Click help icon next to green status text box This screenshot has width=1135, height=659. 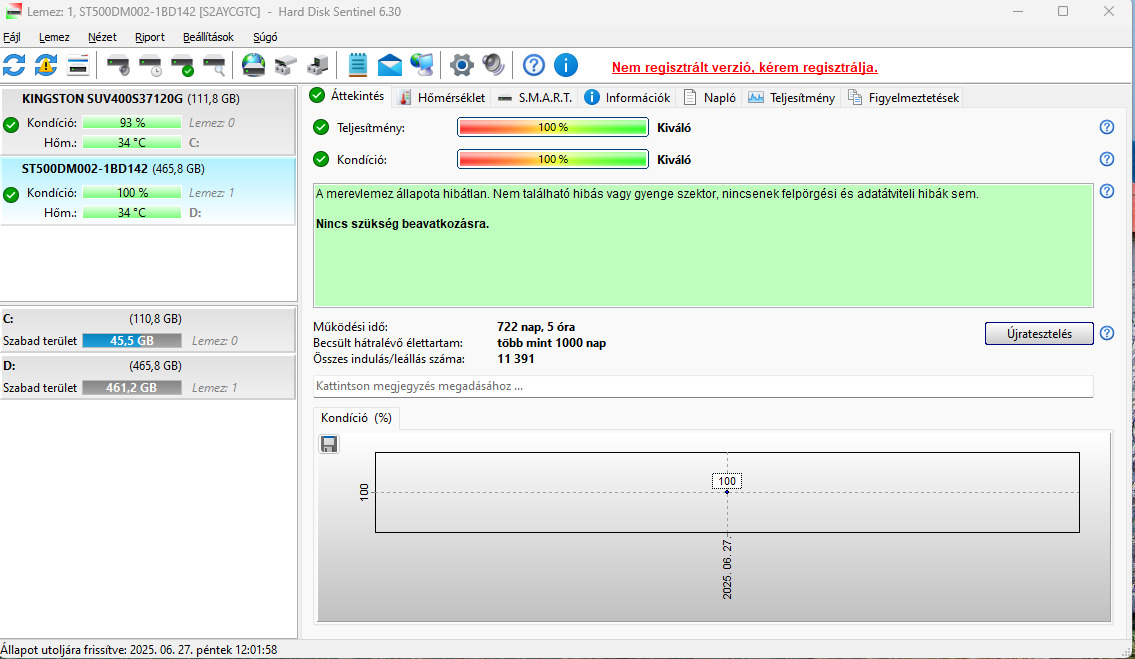[1107, 191]
